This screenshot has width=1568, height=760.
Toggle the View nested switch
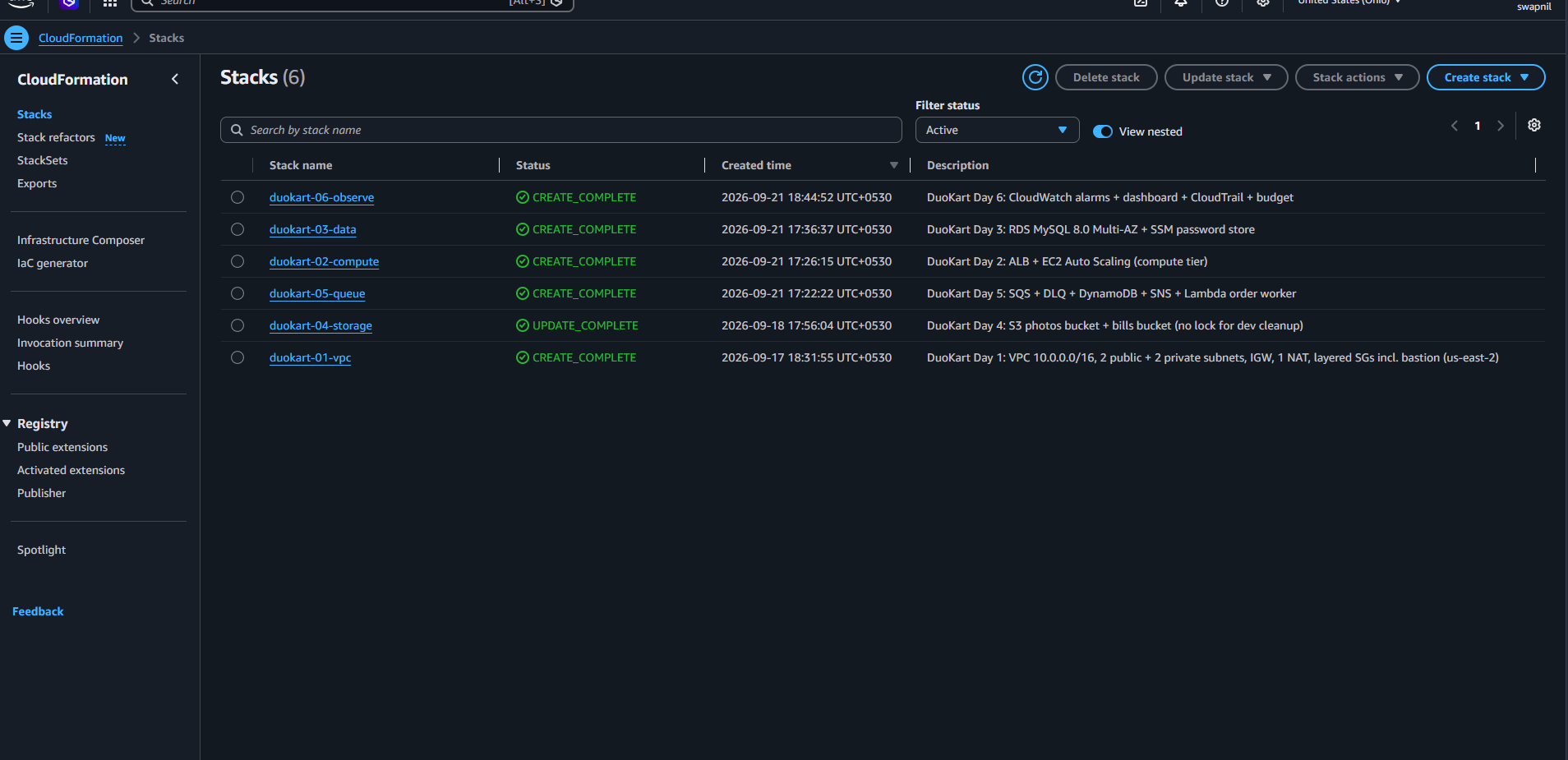tap(1103, 131)
